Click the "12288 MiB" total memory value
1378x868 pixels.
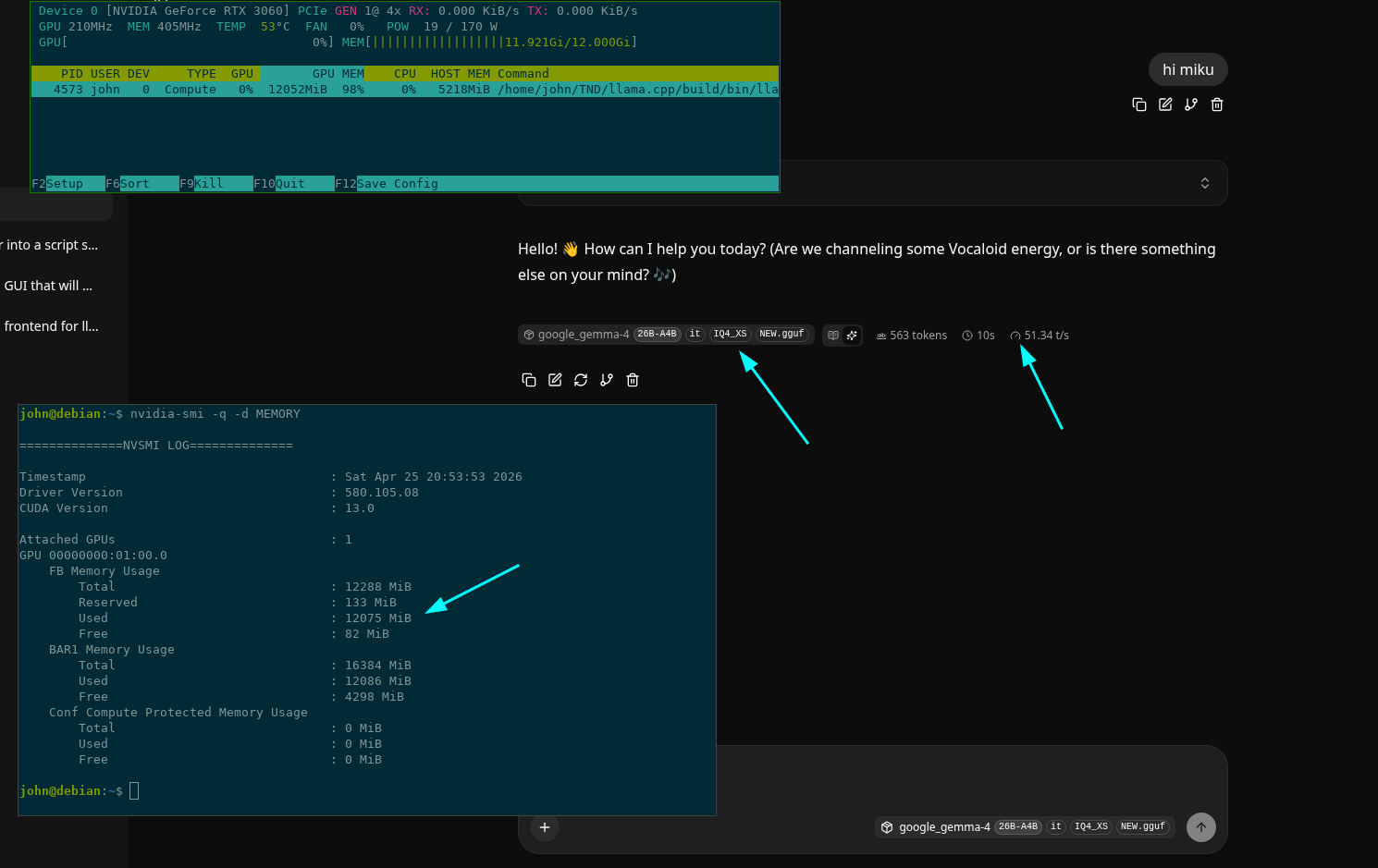(378, 587)
